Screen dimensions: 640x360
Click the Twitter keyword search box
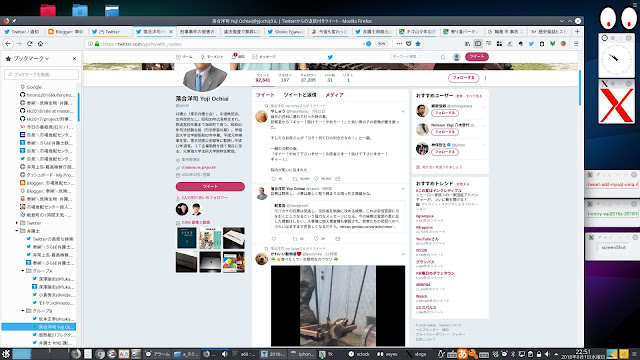click(418, 57)
